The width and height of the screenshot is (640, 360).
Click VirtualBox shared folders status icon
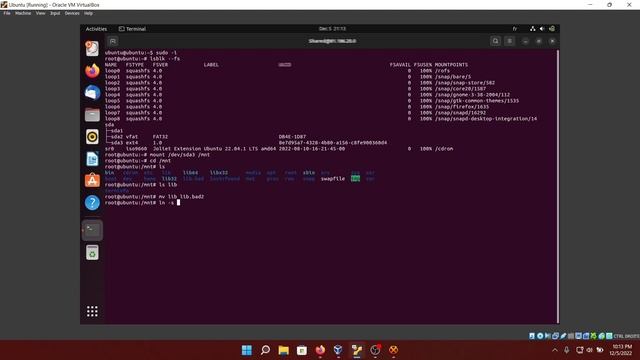coord(571,336)
